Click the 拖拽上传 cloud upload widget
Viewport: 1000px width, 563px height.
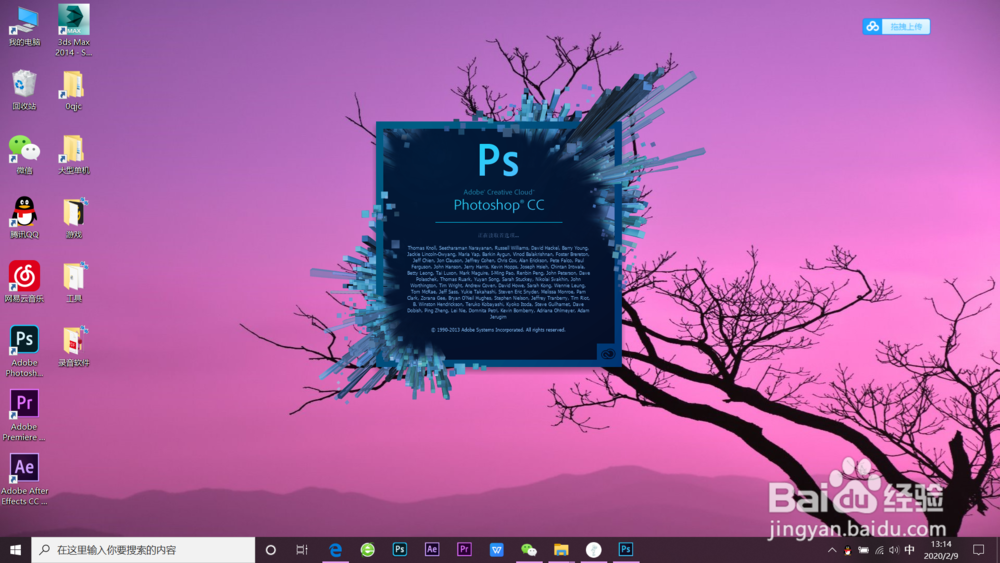pos(896,26)
